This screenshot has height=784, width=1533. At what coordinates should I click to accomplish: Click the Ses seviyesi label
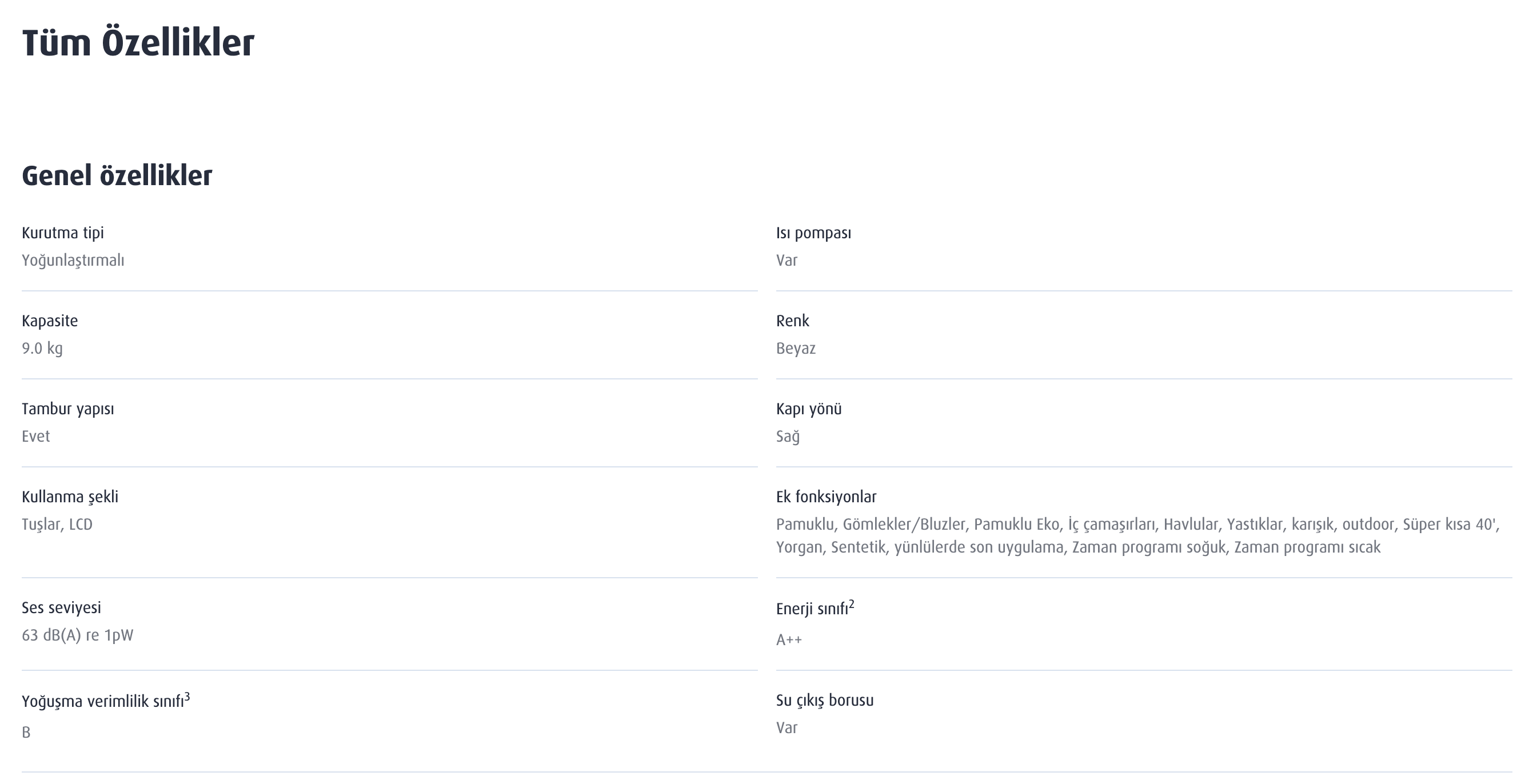point(61,608)
